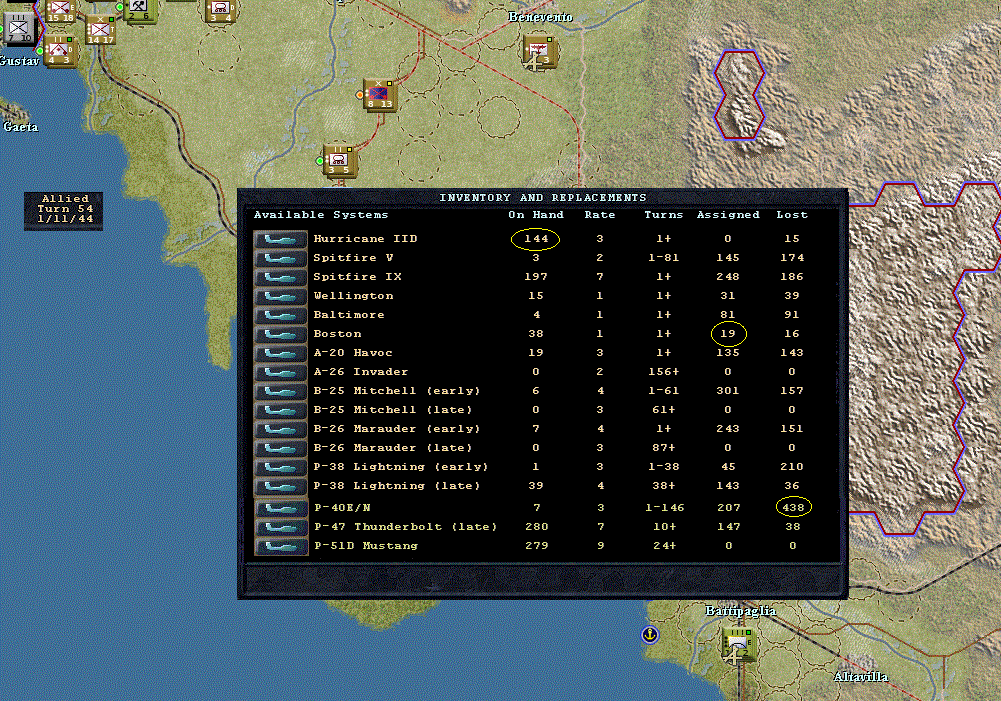The image size is (1001, 701).
Task: Click the P-47 Thunderbolt (late) icon
Action: [x=281, y=527]
